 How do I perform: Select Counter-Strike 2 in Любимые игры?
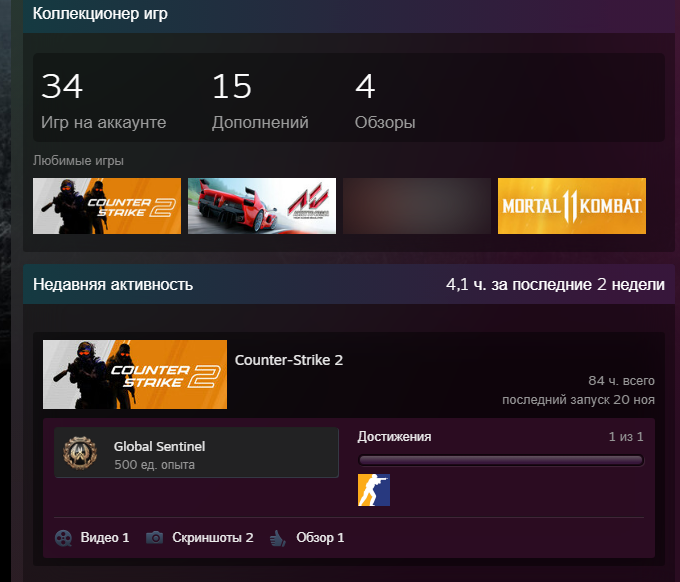(x=107, y=206)
